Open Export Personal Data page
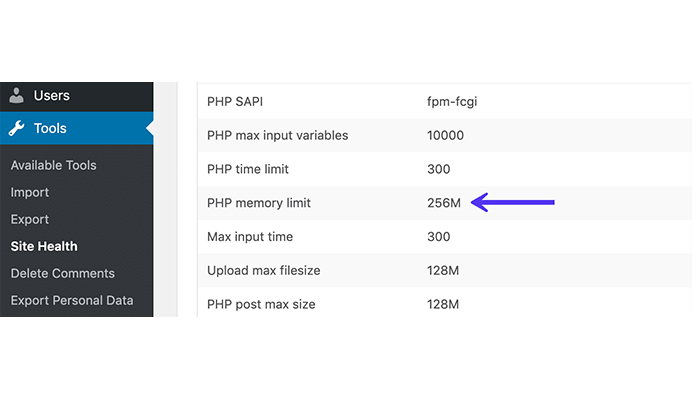 pos(72,301)
